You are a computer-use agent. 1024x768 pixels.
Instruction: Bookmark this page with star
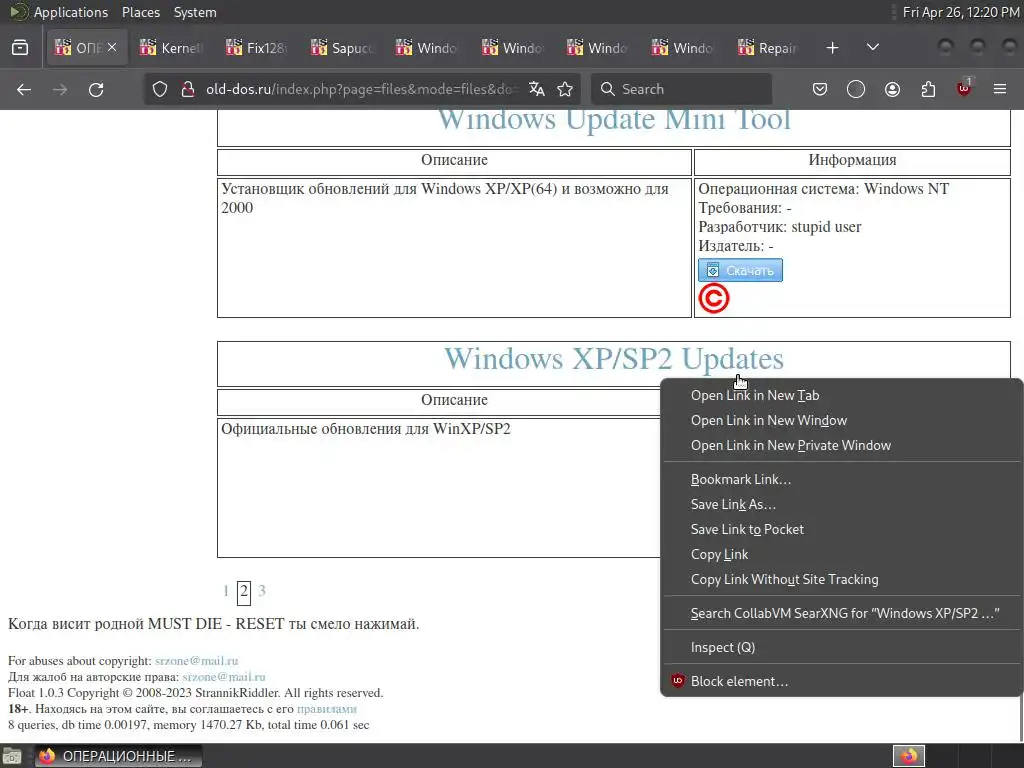(x=565, y=89)
